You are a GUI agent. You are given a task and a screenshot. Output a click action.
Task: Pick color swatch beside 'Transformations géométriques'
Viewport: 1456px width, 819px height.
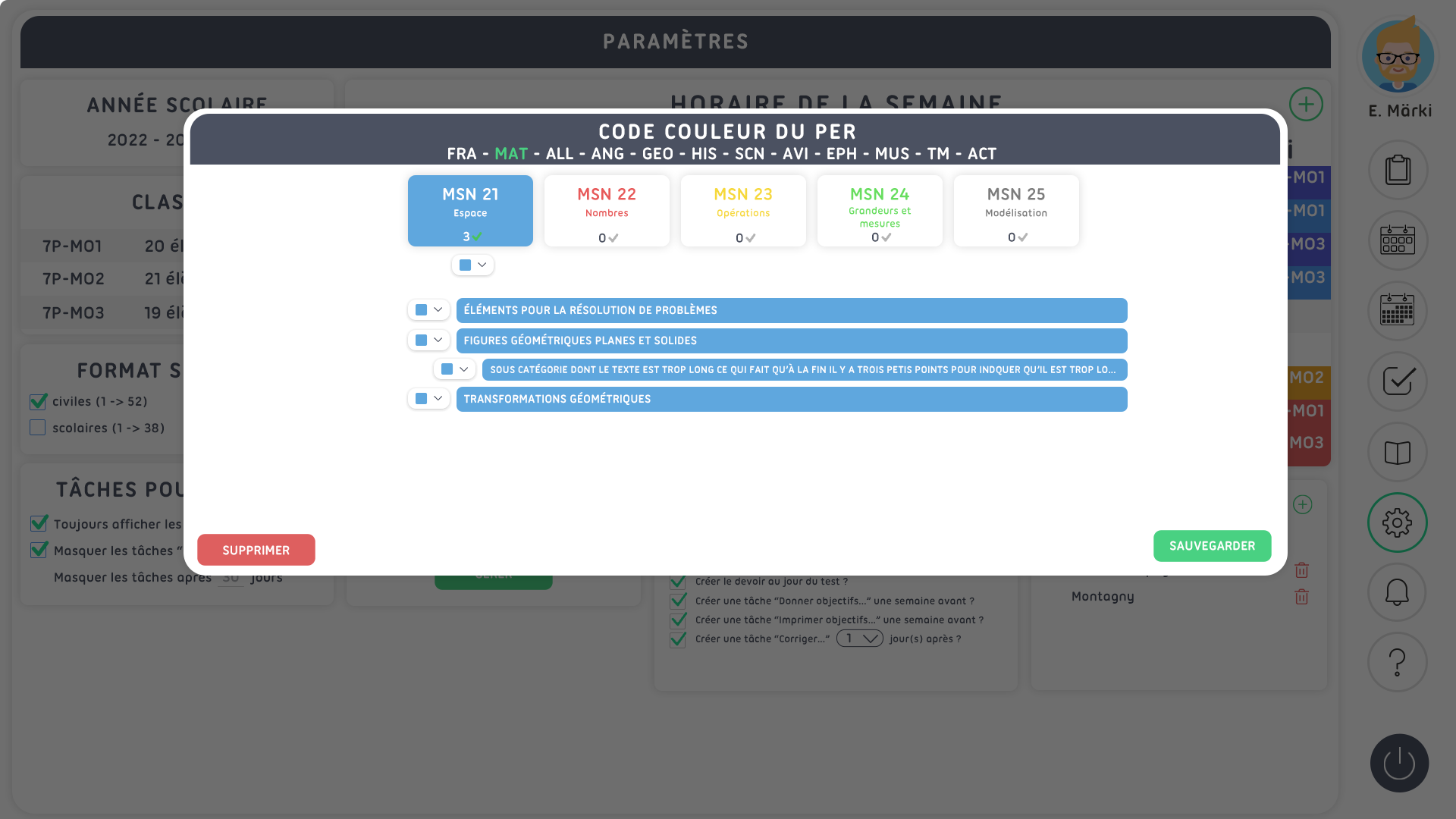point(422,399)
